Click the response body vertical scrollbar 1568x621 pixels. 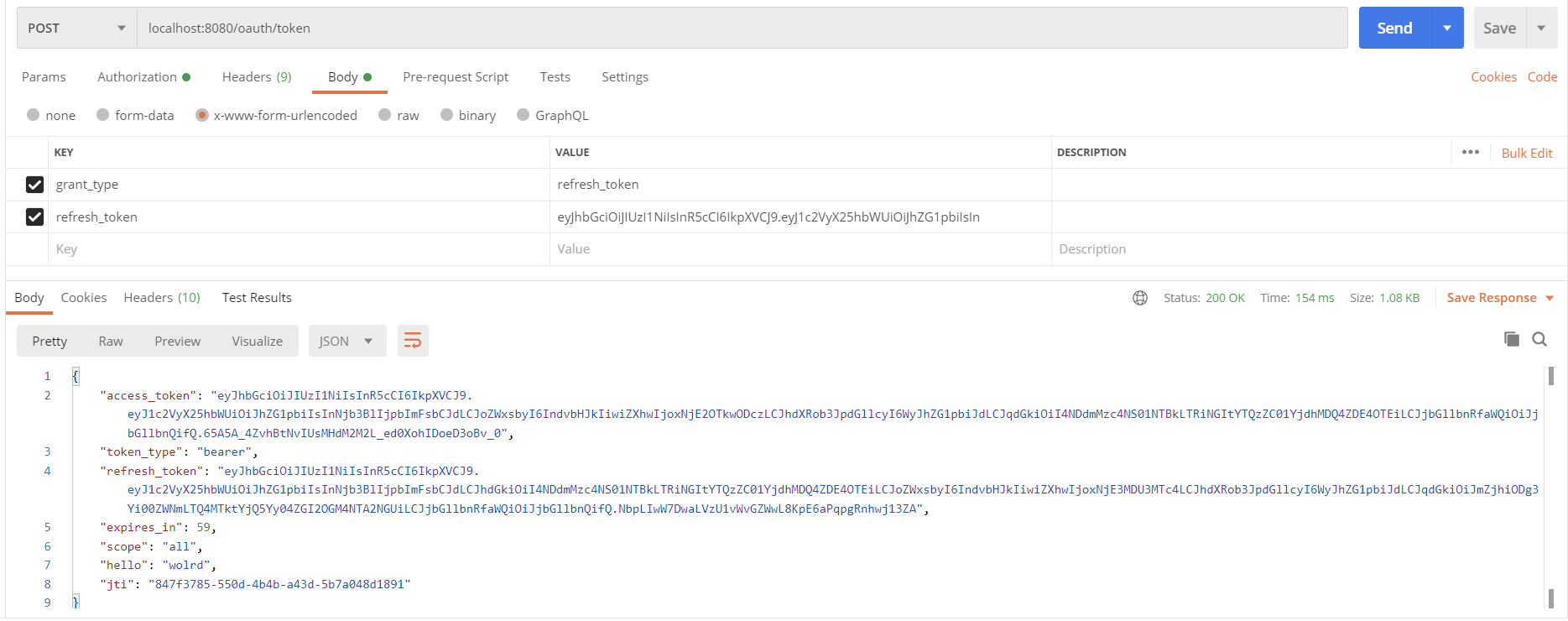tap(1550, 487)
